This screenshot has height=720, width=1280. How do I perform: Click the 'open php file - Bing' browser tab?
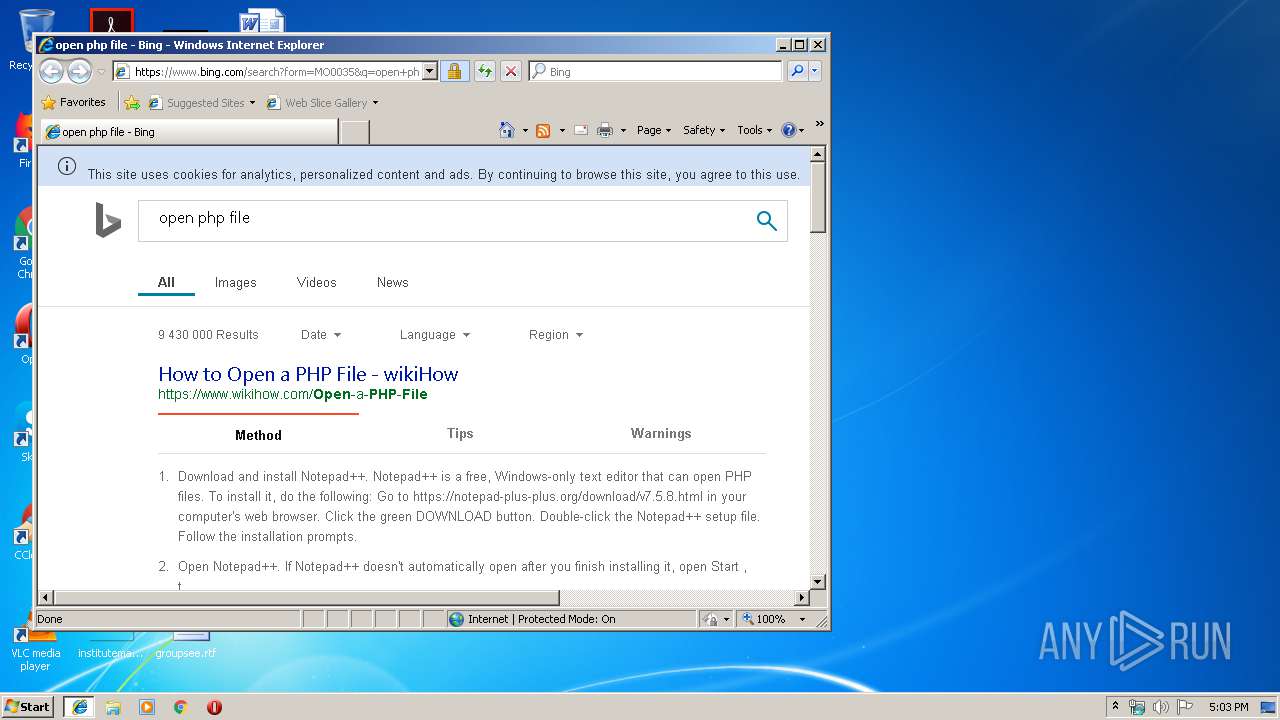click(x=189, y=132)
